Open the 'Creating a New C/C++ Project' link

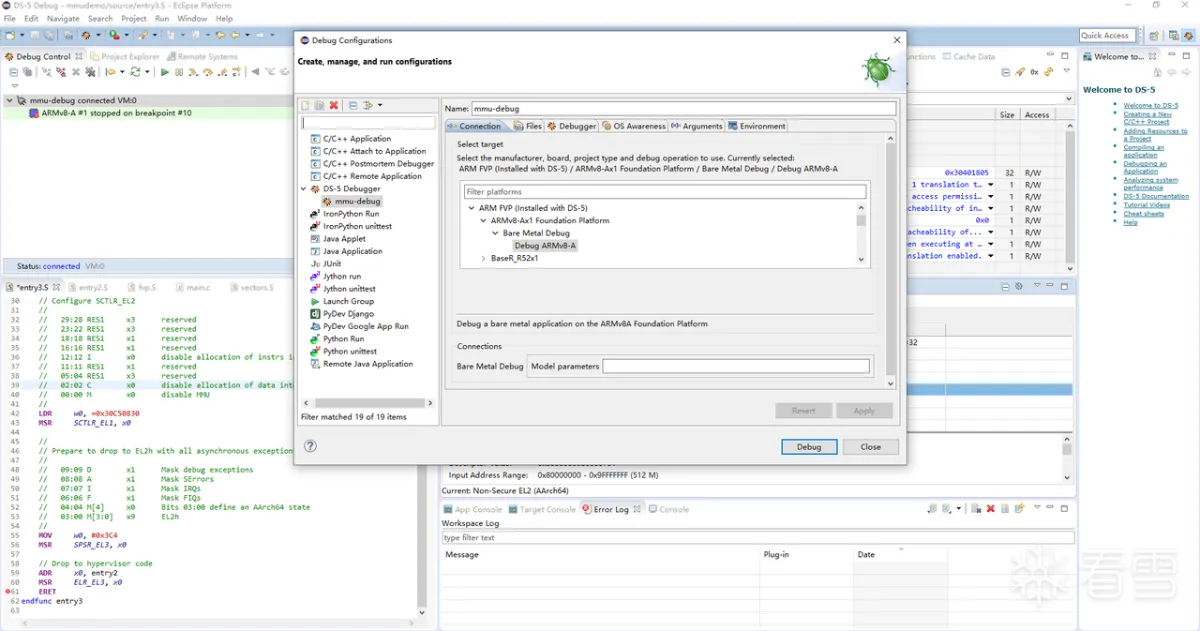pyautogui.click(x=1146, y=118)
